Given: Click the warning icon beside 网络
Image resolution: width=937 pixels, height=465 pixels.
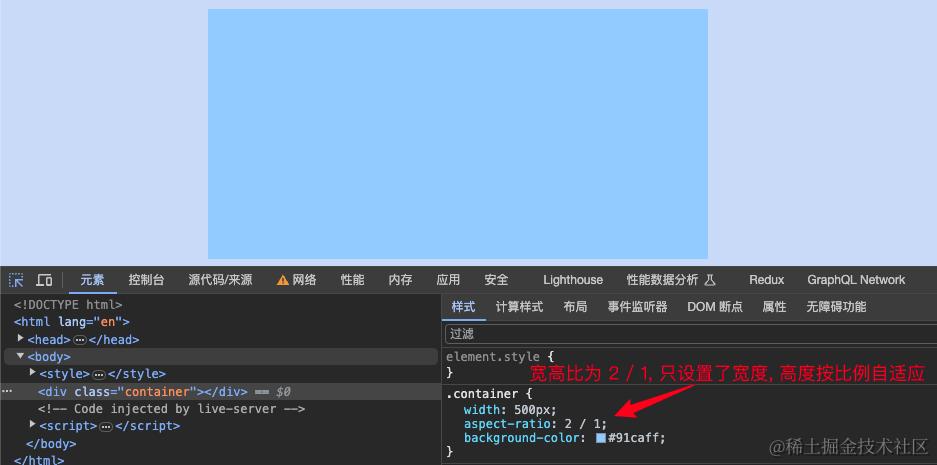Looking at the screenshot, I should 283,280.
